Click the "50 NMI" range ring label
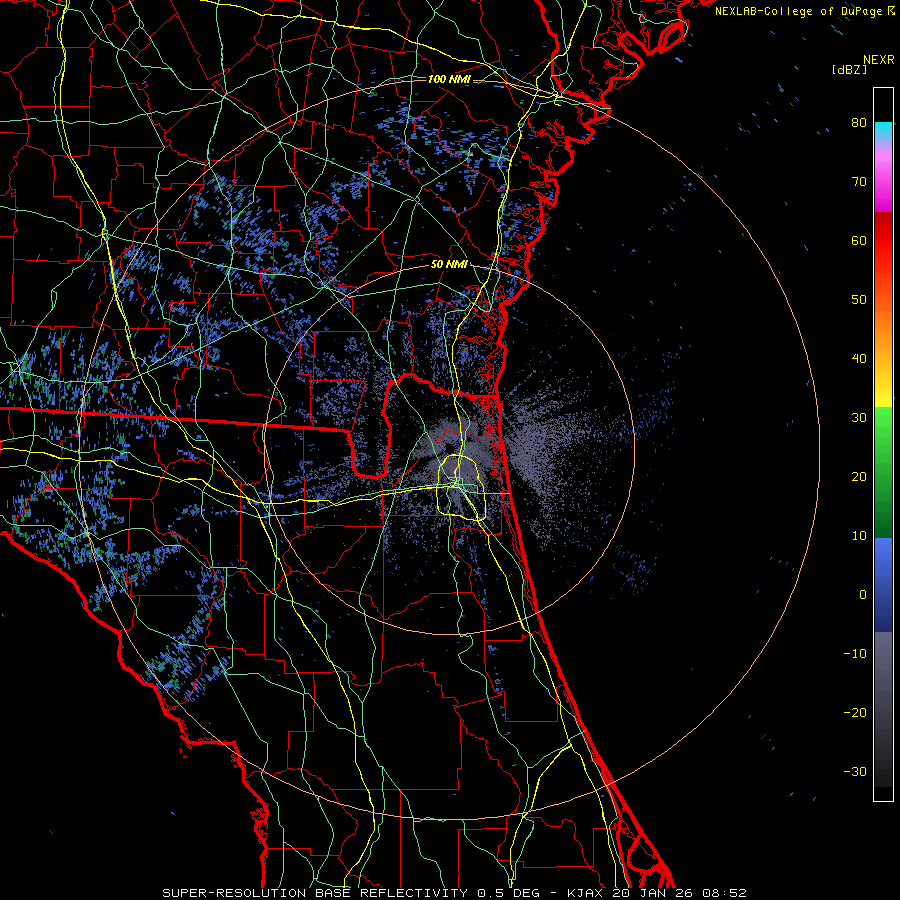This screenshot has width=900, height=900. pos(449,265)
